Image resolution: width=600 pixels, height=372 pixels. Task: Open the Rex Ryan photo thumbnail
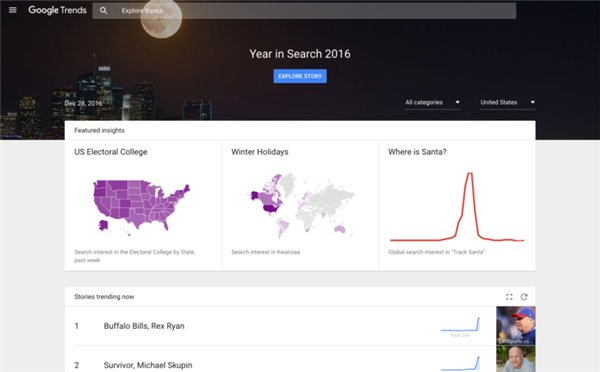516,326
